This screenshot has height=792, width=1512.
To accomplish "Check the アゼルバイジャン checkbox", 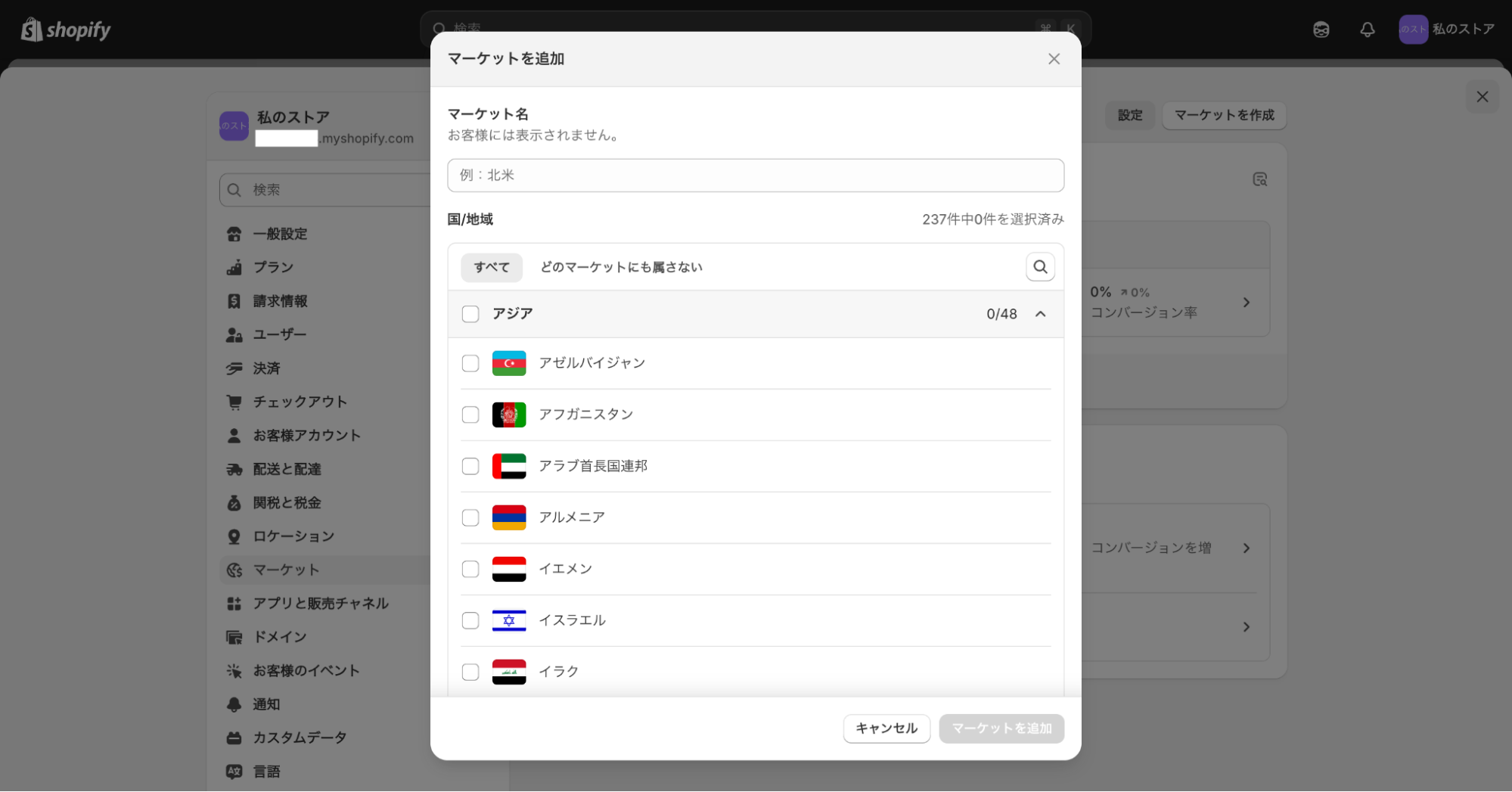I will (x=470, y=364).
